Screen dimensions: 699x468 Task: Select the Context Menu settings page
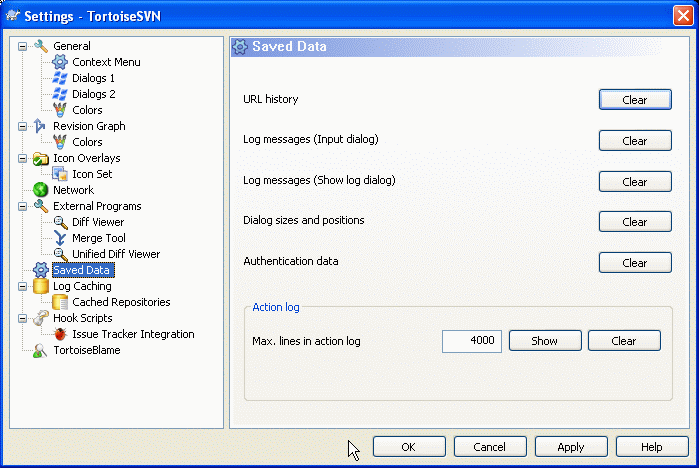click(106, 62)
